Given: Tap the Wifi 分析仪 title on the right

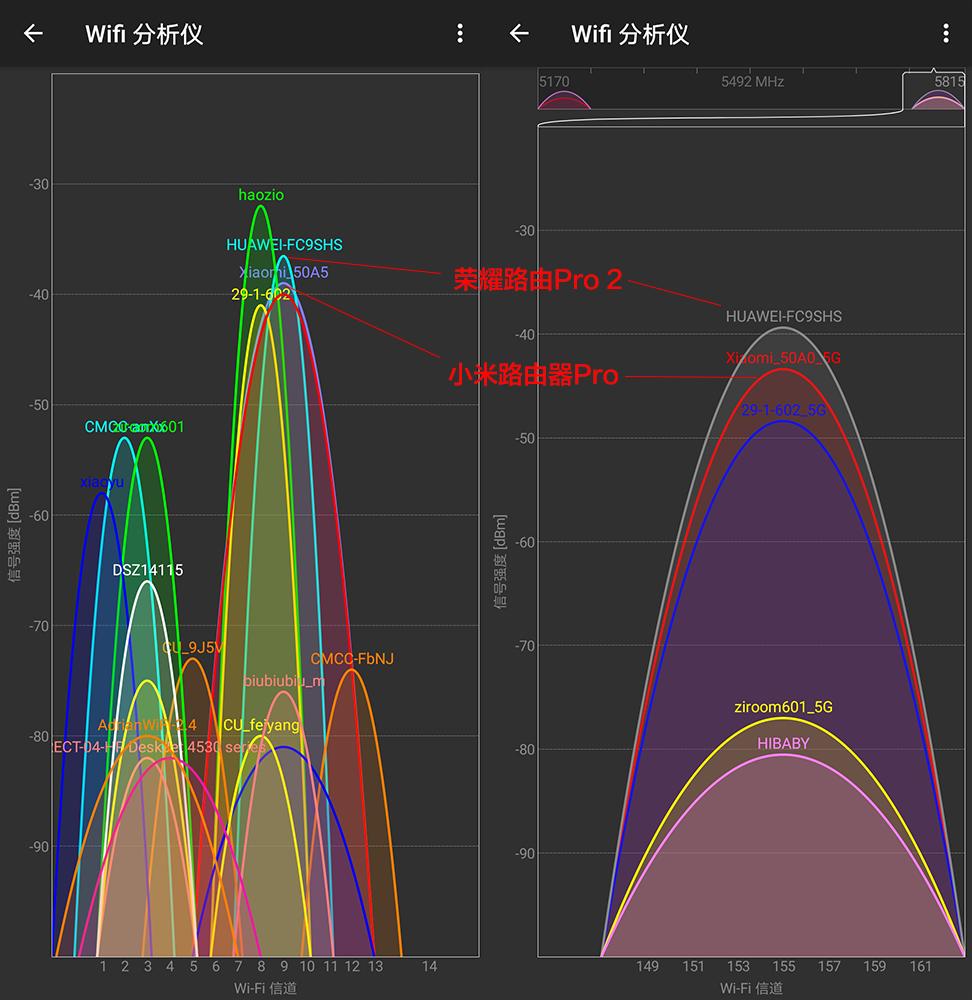Looking at the screenshot, I should coord(632,33).
